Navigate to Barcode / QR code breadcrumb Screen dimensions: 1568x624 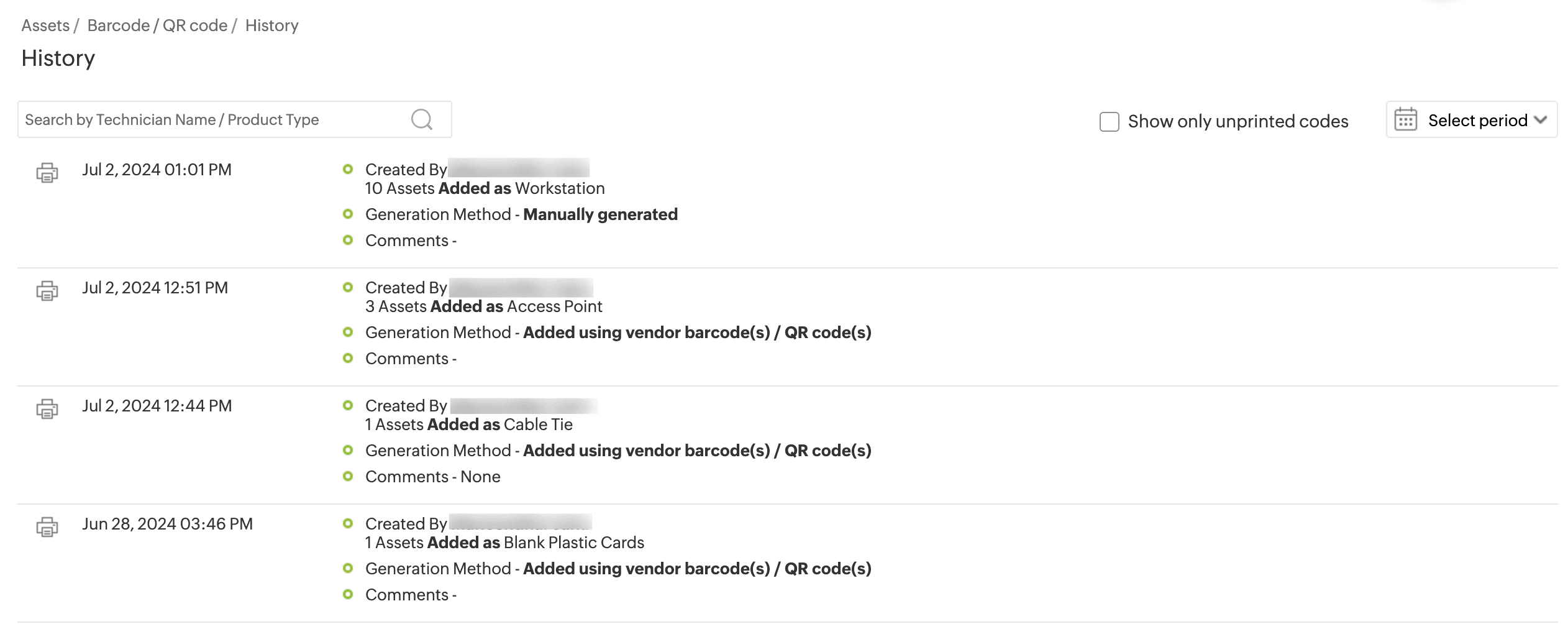point(157,25)
